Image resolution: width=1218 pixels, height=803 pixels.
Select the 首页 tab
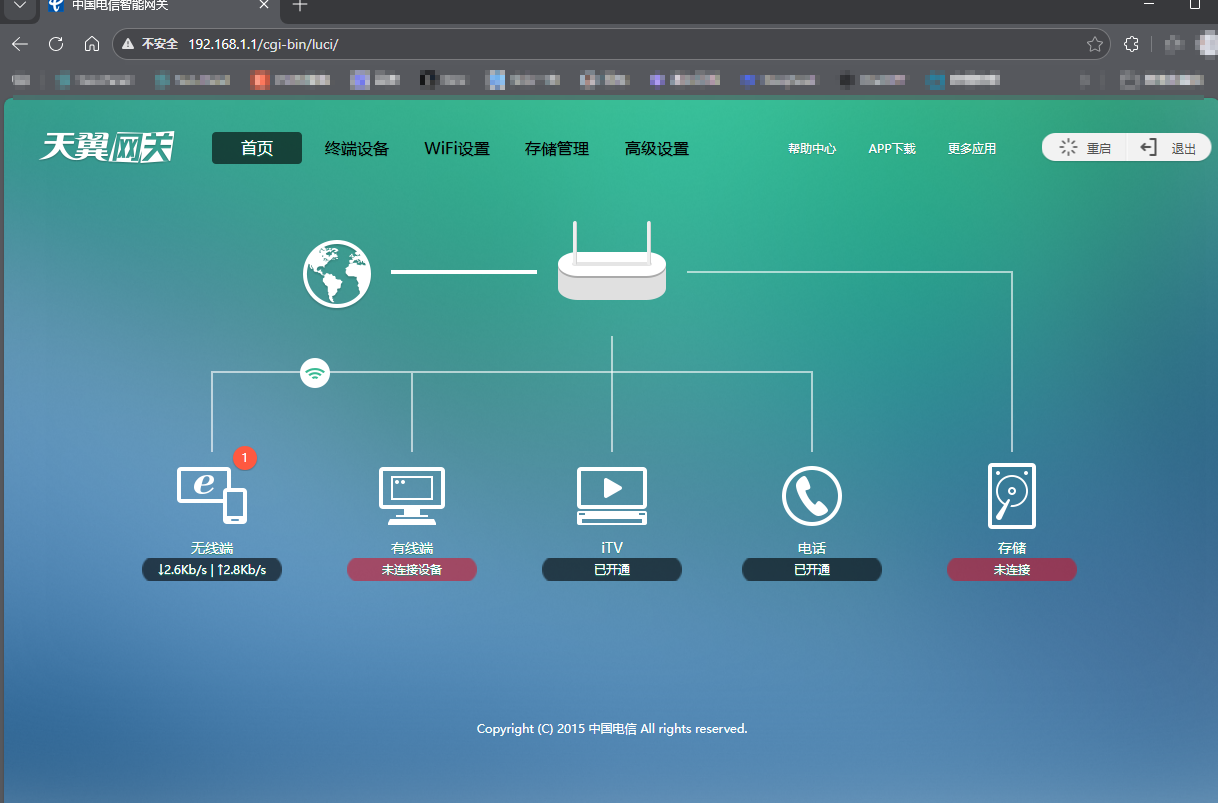[257, 148]
